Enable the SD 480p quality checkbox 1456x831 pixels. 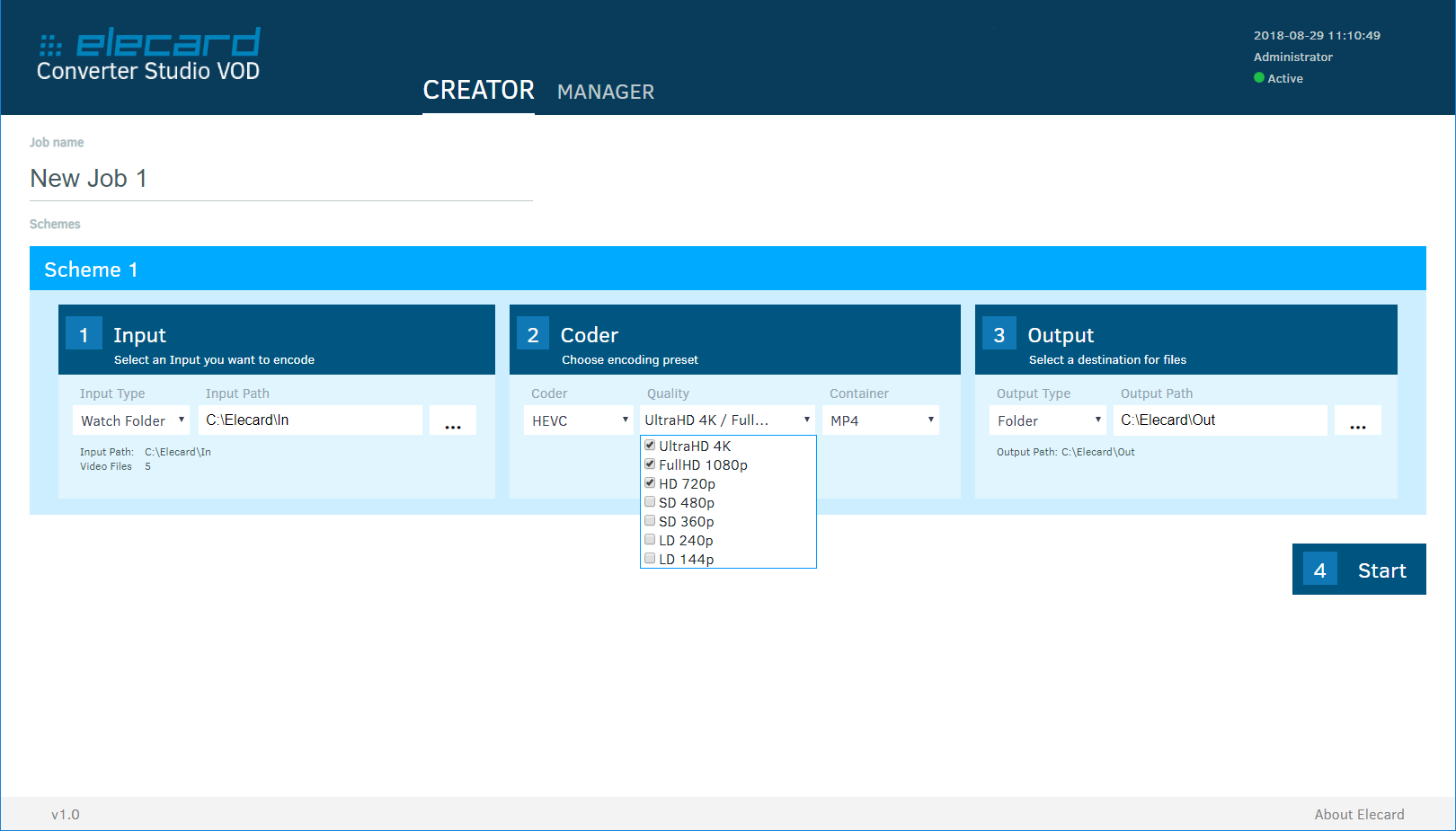coord(650,501)
